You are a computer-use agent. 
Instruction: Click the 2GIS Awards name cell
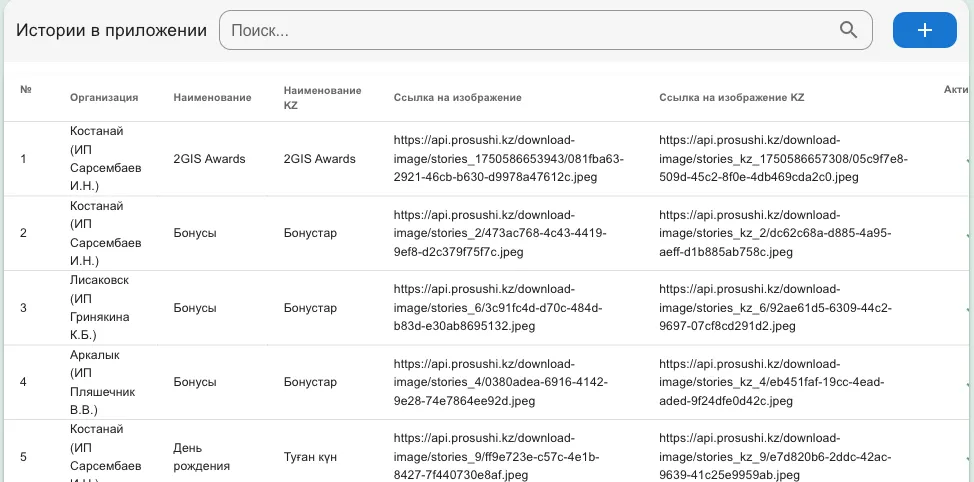pyautogui.click(x=209, y=159)
